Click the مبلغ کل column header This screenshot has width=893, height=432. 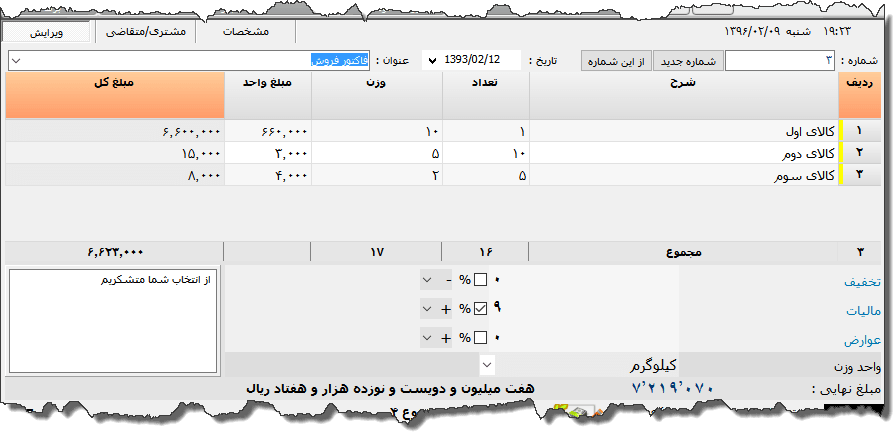pos(112,85)
